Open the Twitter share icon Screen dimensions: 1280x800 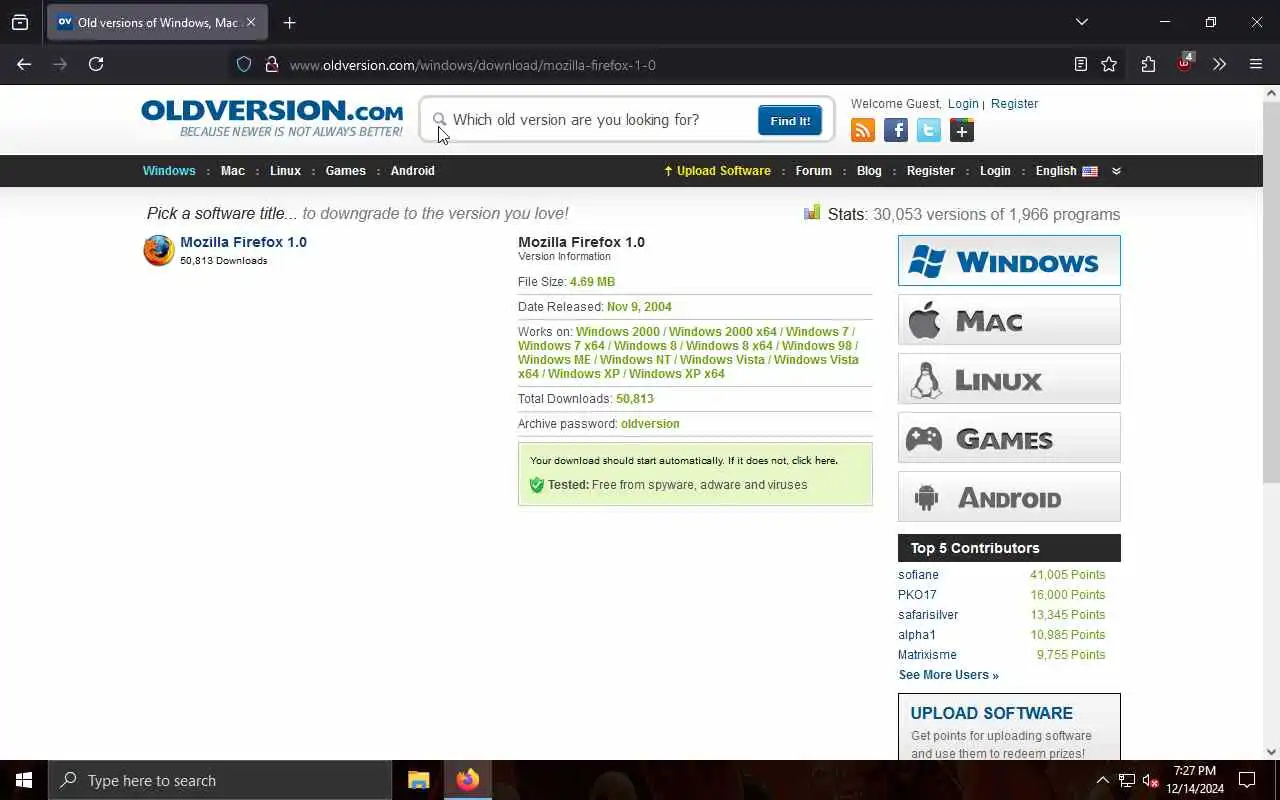click(x=929, y=130)
